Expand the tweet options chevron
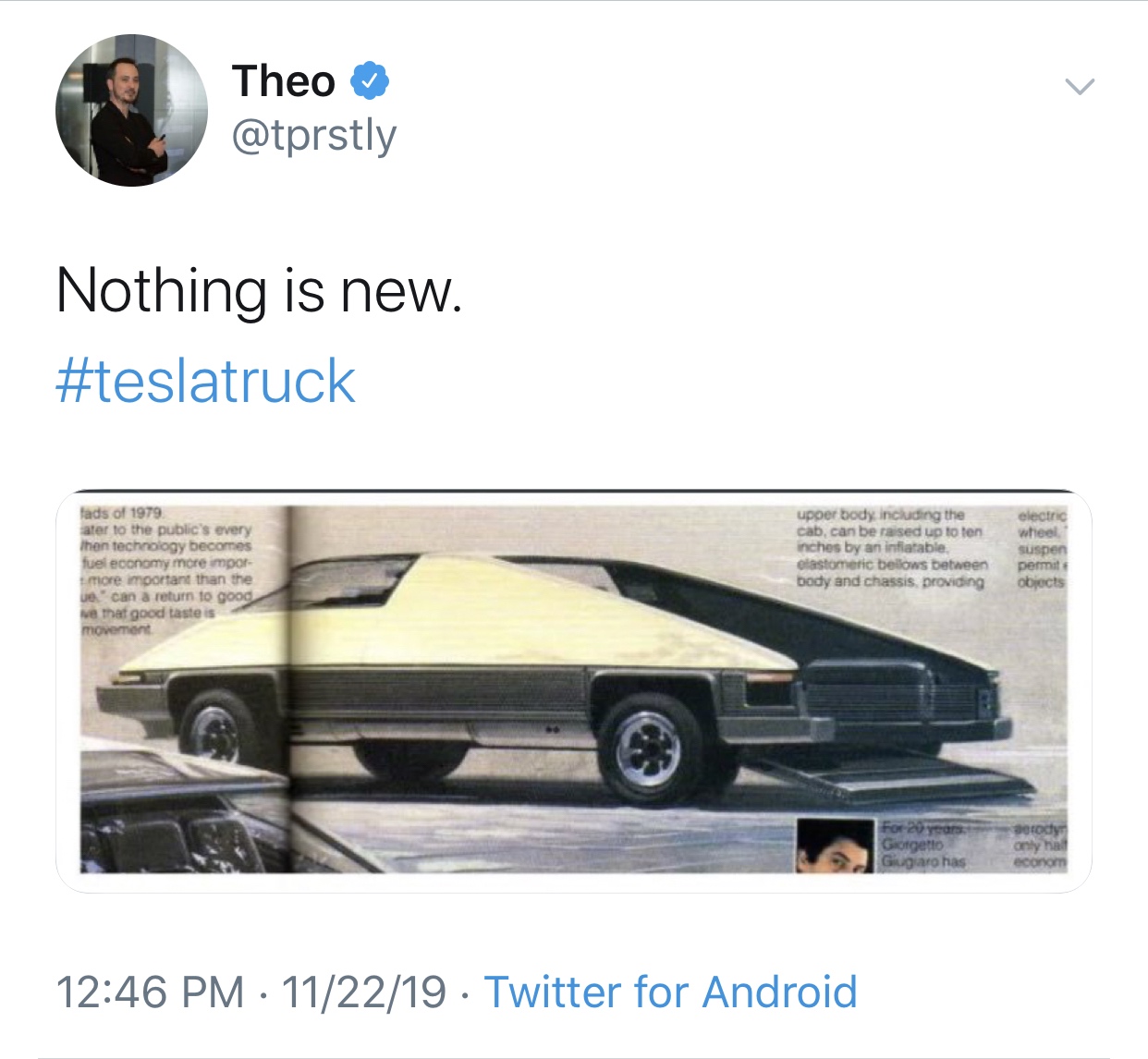 pyautogui.click(x=1080, y=88)
